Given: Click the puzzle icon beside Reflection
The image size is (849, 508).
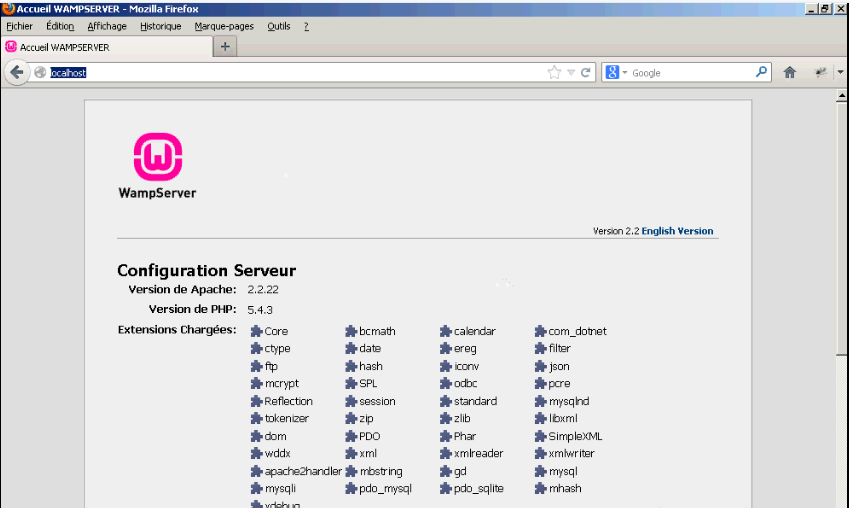Looking at the screenshot, I should (257, 401).
